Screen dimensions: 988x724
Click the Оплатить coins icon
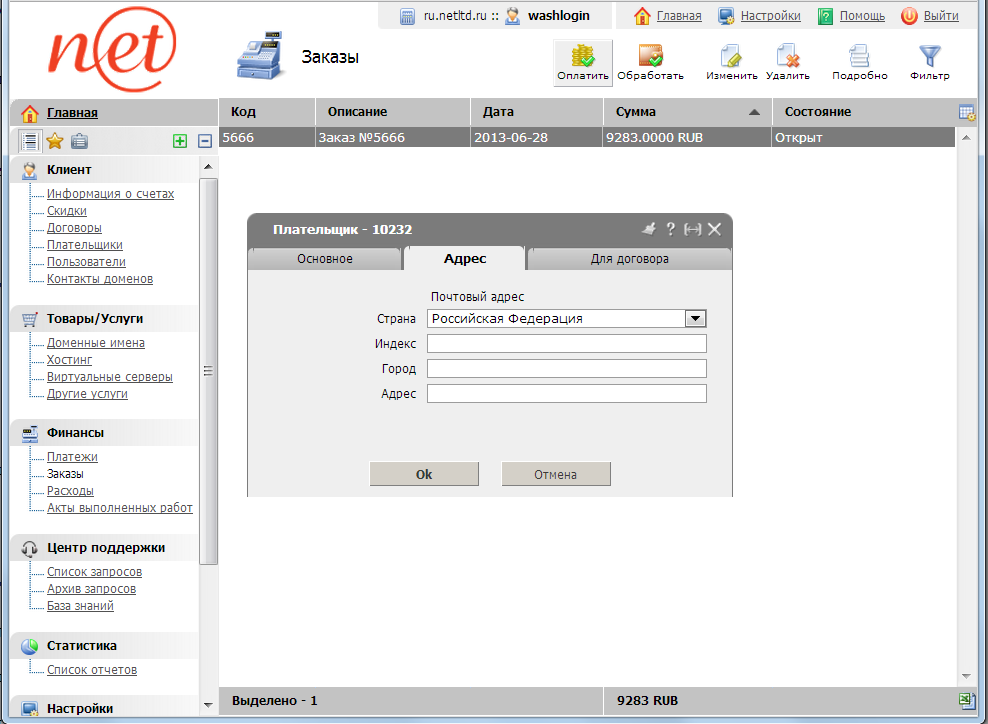[583, 56]
